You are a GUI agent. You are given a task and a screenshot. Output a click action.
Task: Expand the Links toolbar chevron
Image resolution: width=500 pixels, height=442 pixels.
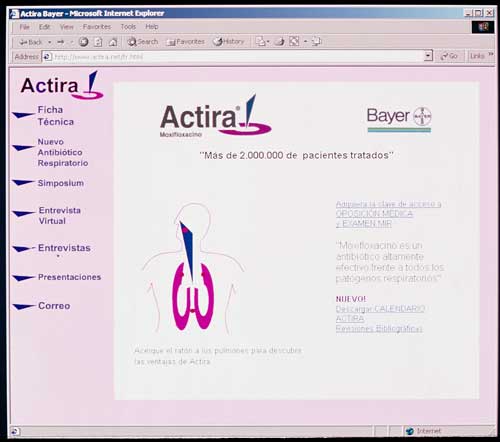pyautogui.click(x=491, y=54)
